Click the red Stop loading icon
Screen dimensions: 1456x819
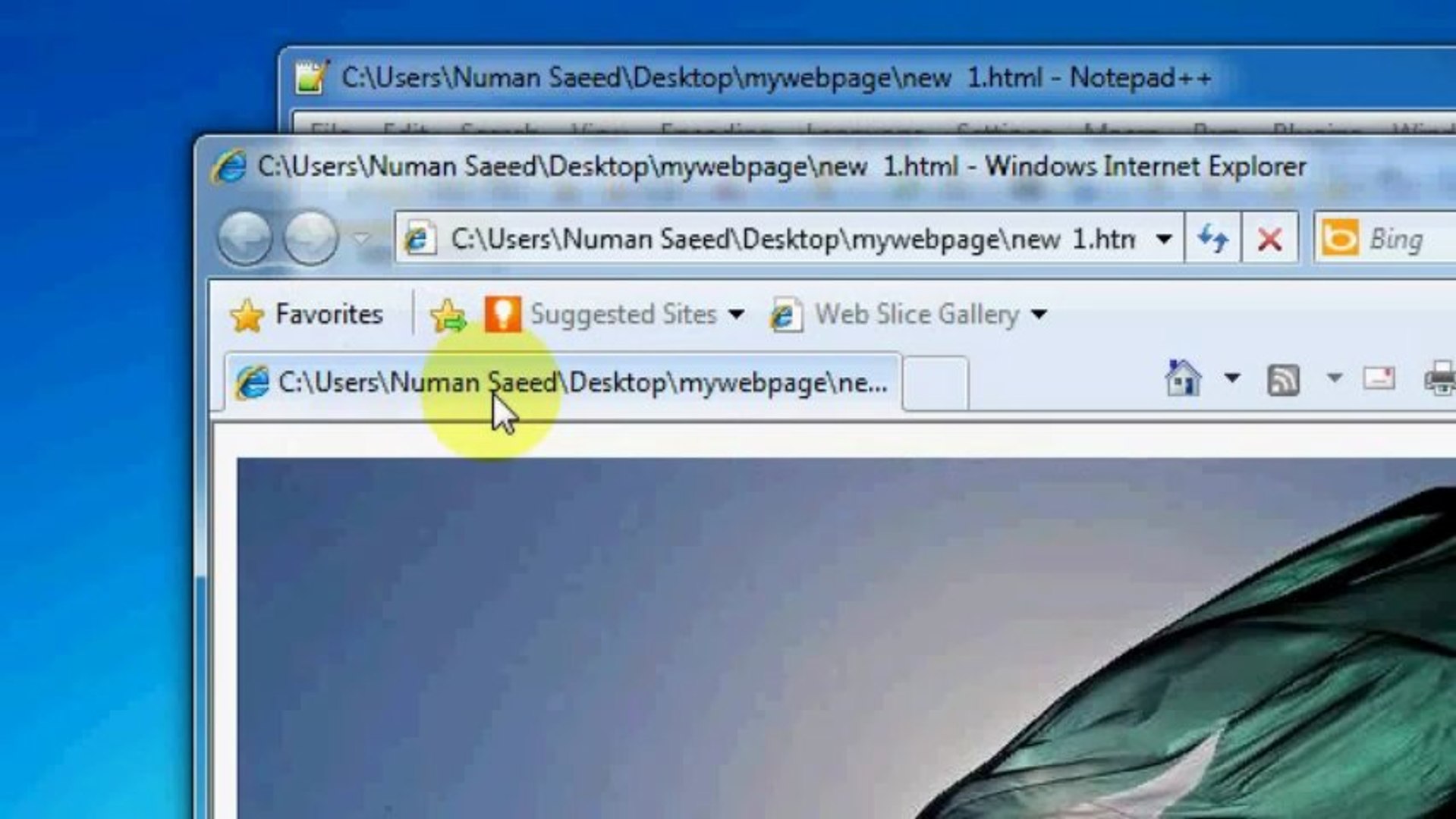click(1269, 239)
